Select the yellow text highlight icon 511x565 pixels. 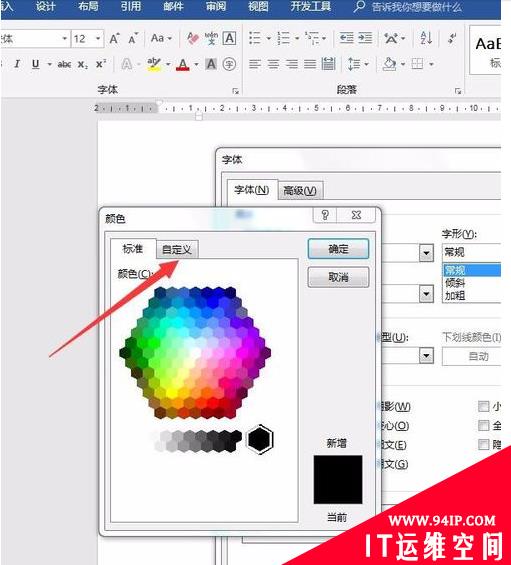pos(154,64)
